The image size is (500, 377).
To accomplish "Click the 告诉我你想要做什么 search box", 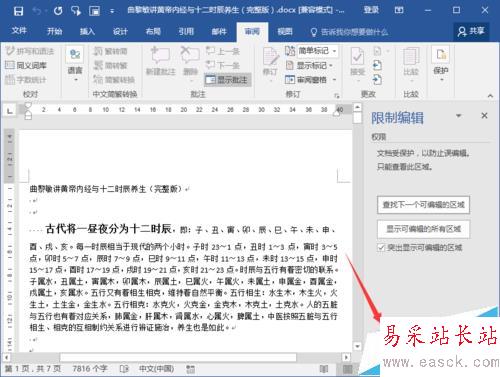I will pyautogui.click(x=349, y=32).
